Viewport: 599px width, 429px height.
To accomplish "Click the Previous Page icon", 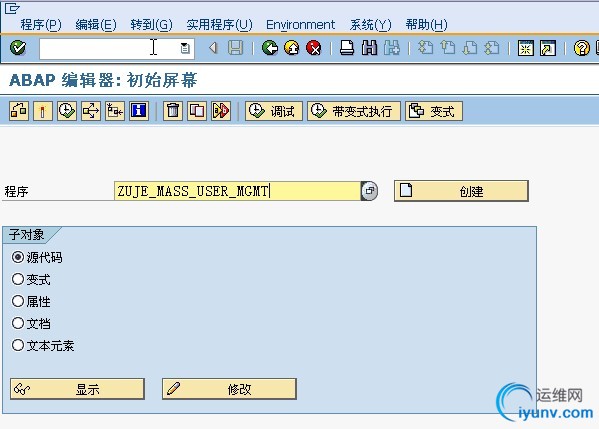I will tap(447, 48).
